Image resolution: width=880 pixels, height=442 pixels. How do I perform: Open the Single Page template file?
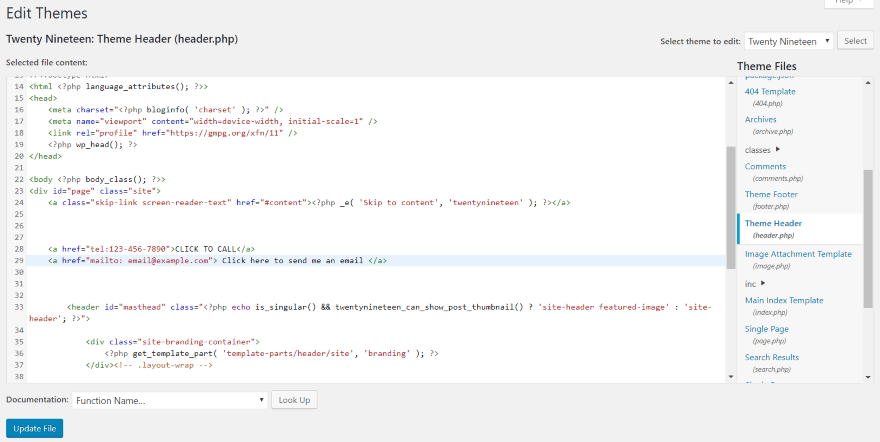(766, 329)
